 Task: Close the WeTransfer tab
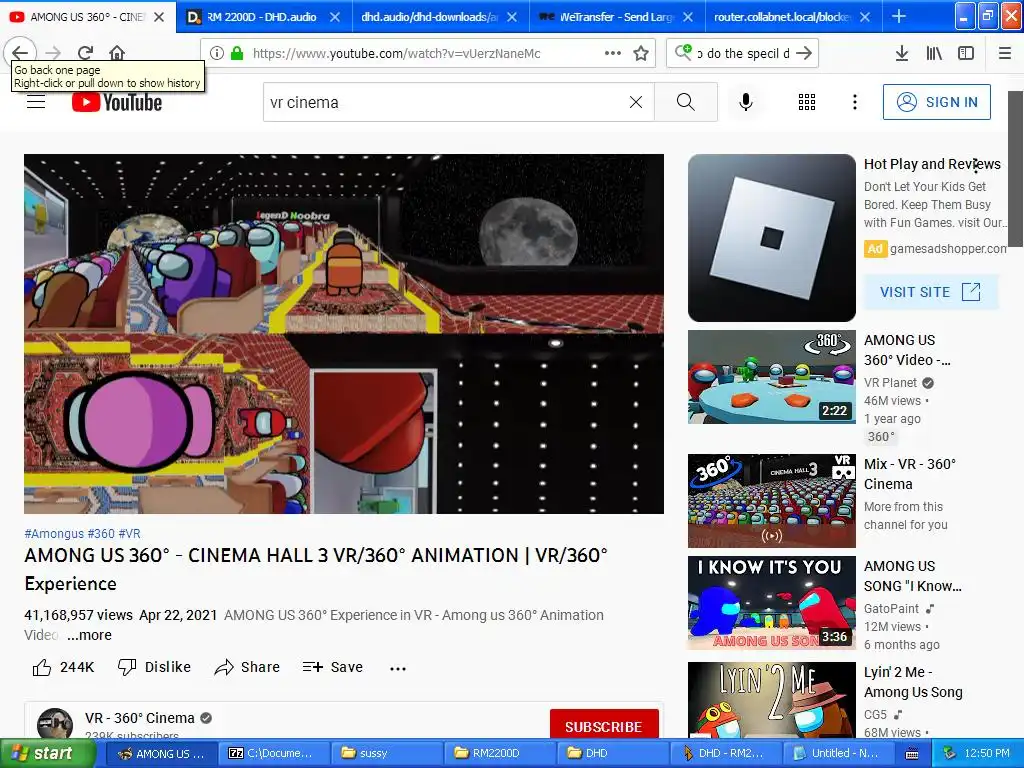(x=688, y=17)
